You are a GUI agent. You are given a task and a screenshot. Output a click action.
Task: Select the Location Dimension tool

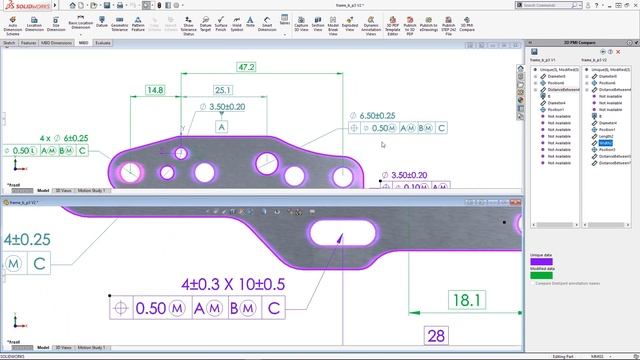click(34, 24)
